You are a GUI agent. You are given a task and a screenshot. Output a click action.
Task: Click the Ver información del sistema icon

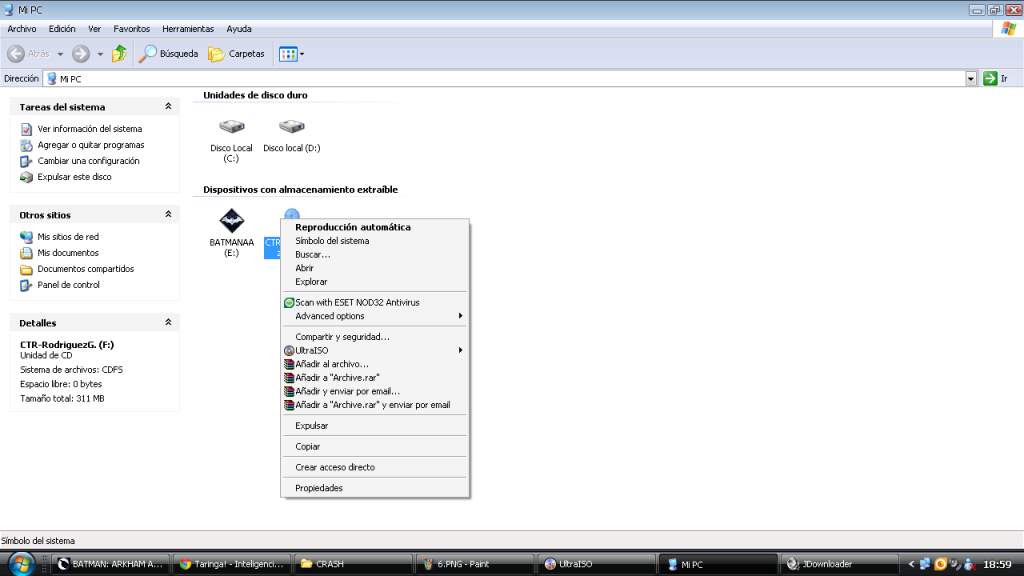coord(26,129)
